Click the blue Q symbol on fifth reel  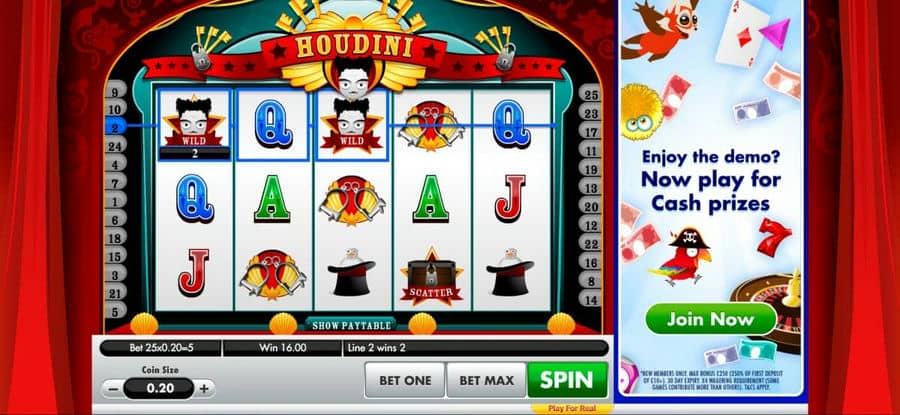pyautogui.click(x=511, y=123)
